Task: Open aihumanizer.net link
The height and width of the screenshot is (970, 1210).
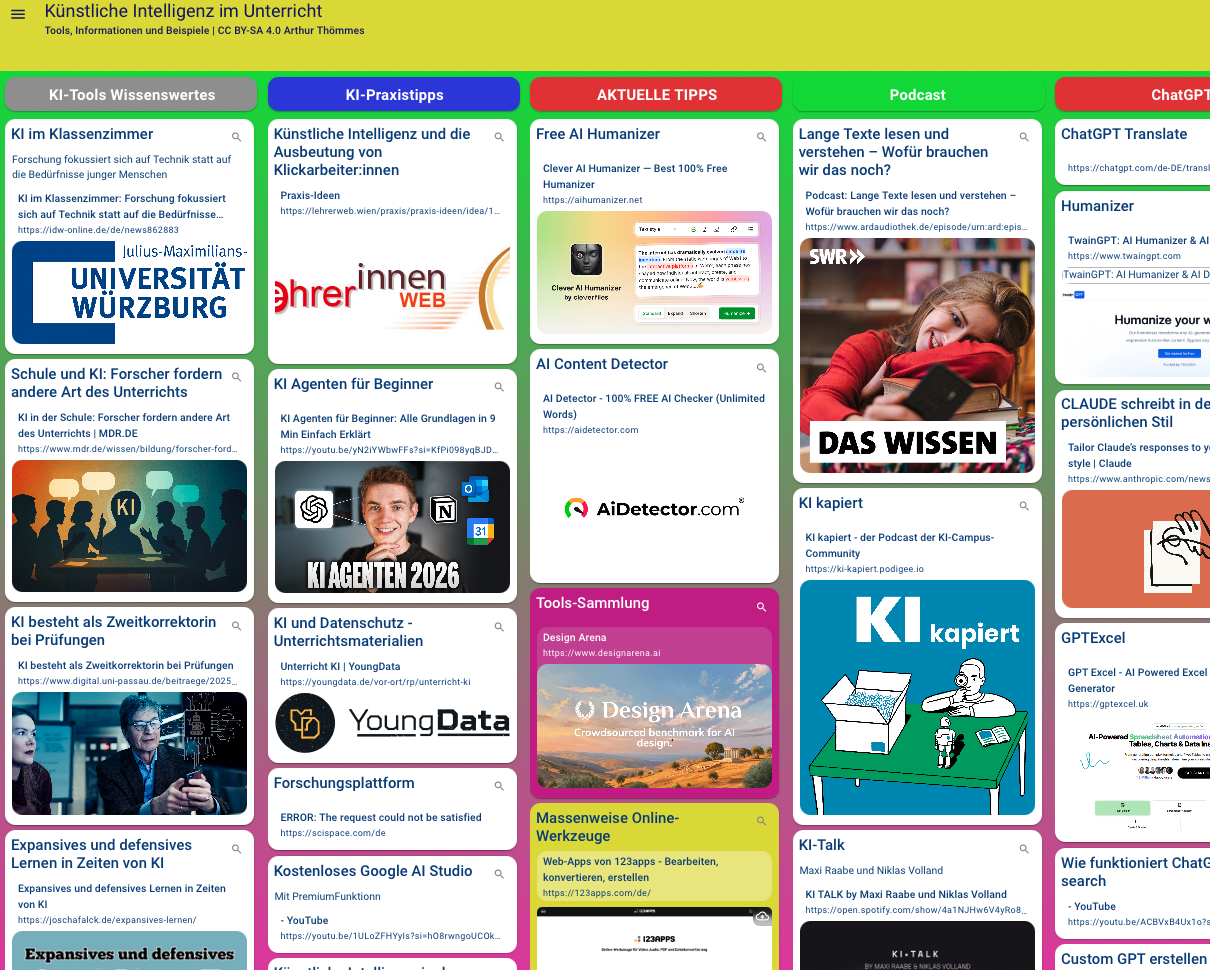Action: [593, 200]
